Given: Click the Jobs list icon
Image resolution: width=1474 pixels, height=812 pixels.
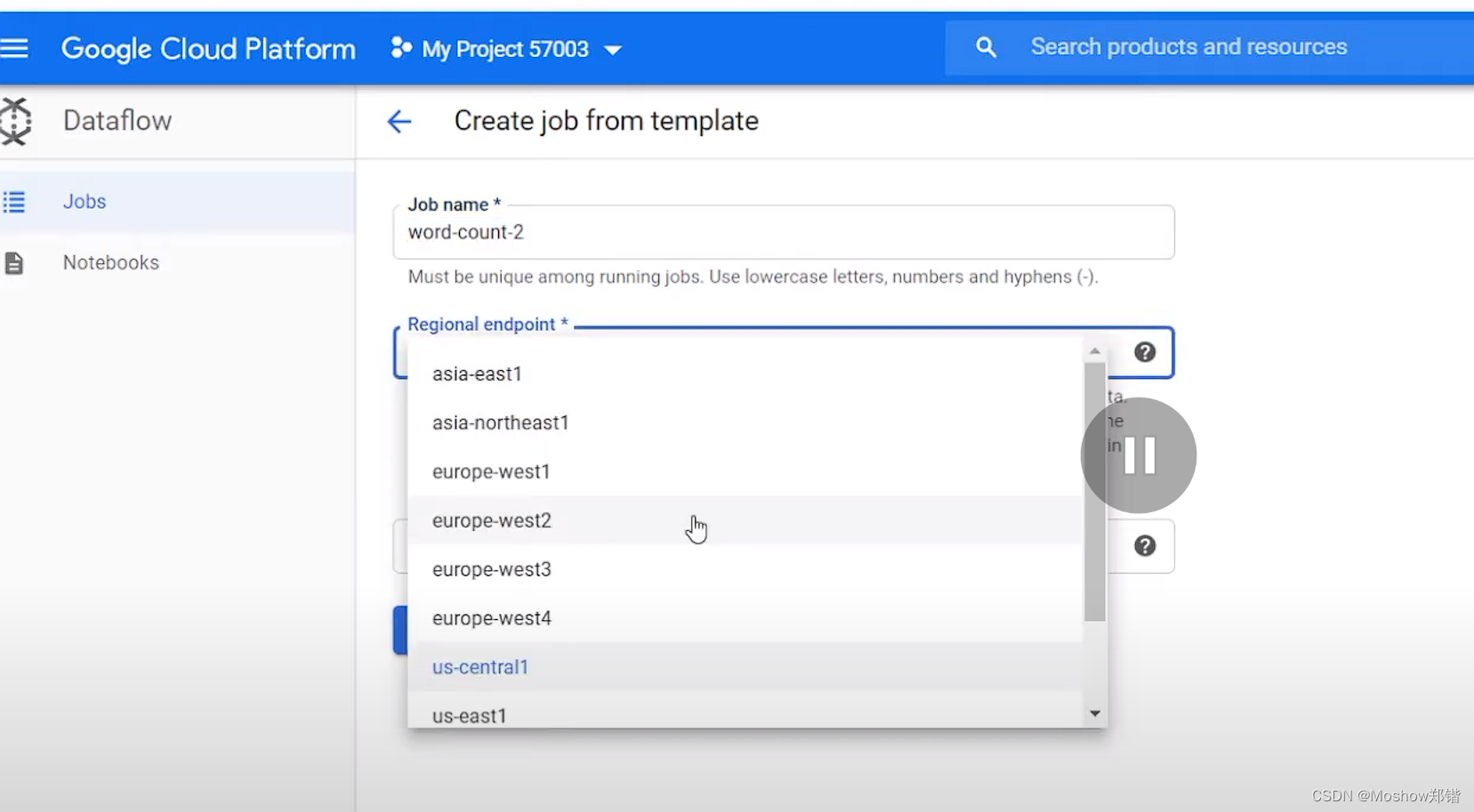Looking at the screenshot, I should pyautogui.click(x=13, y=202).
